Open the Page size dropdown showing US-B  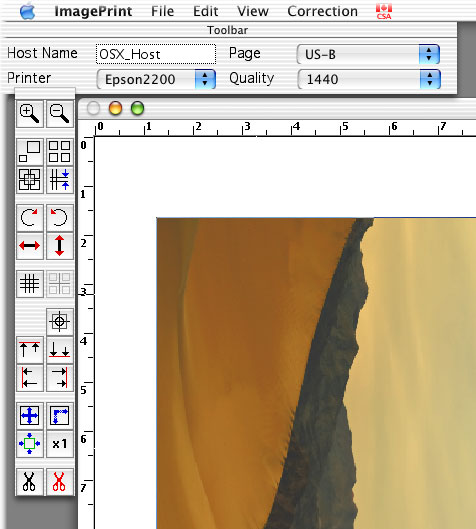(x=368, y=54)
